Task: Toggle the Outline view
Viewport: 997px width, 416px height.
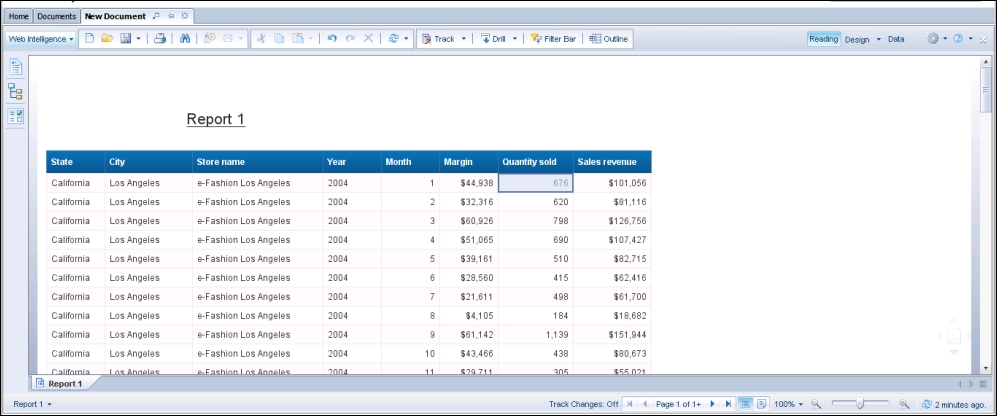Action: point(609,39)
